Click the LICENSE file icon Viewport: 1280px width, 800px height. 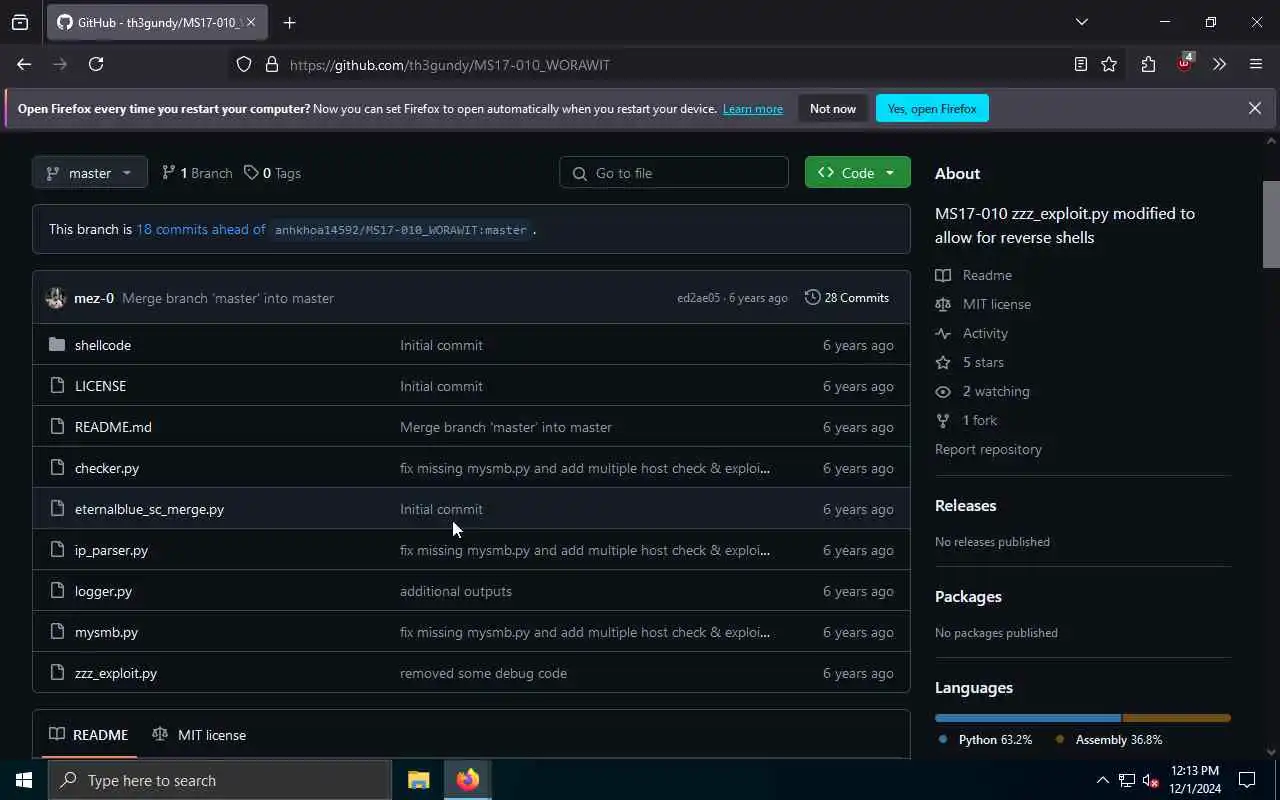click(x=57, y=386)
